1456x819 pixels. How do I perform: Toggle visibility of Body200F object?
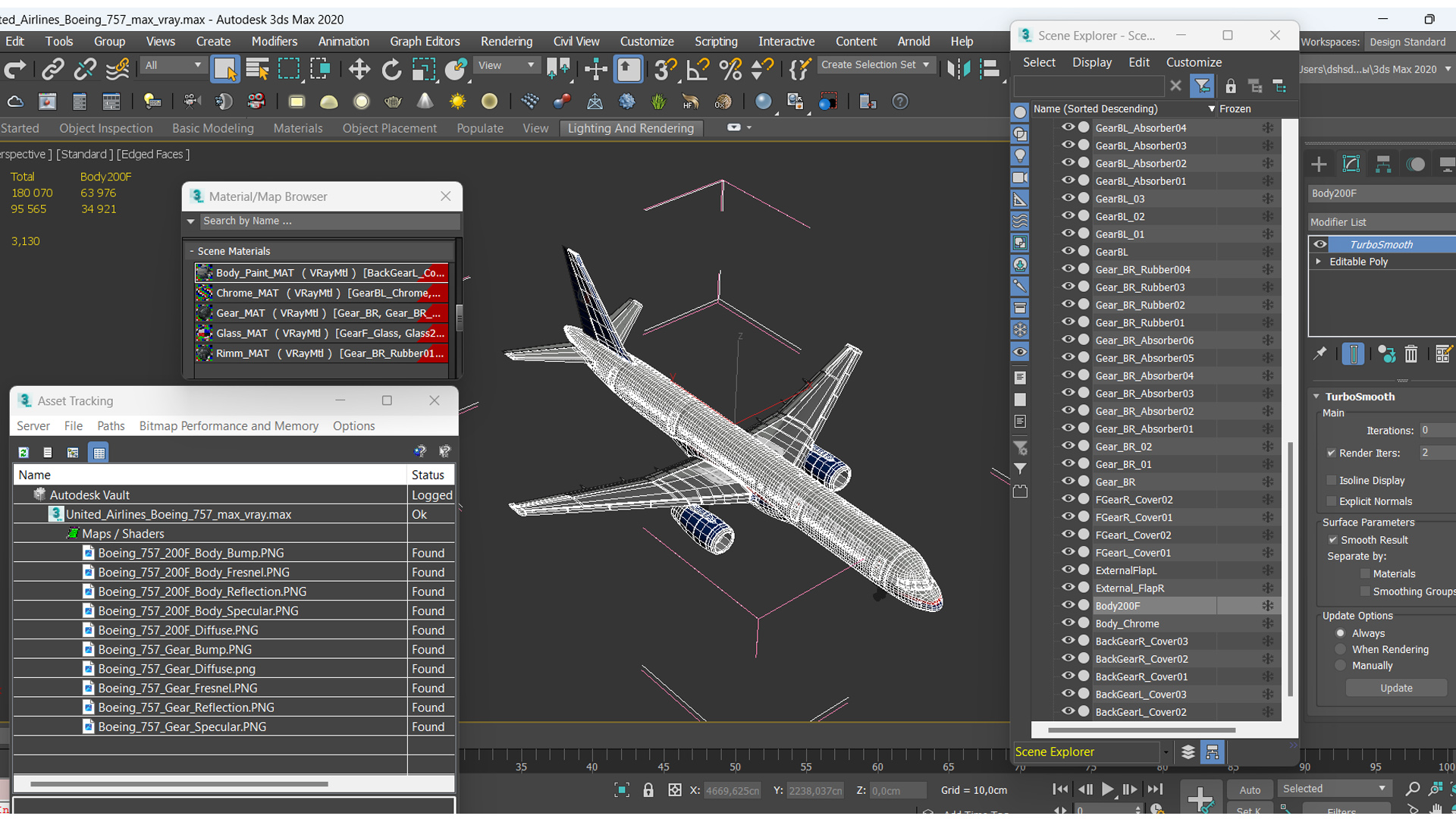[1068, 605]
